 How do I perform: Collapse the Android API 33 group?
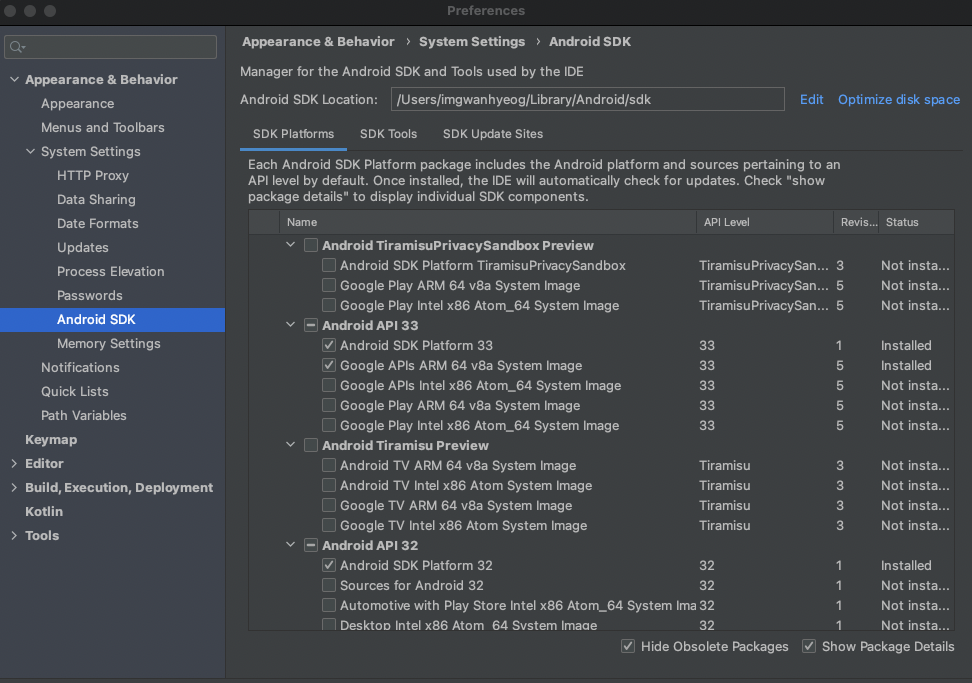point(290,325)
